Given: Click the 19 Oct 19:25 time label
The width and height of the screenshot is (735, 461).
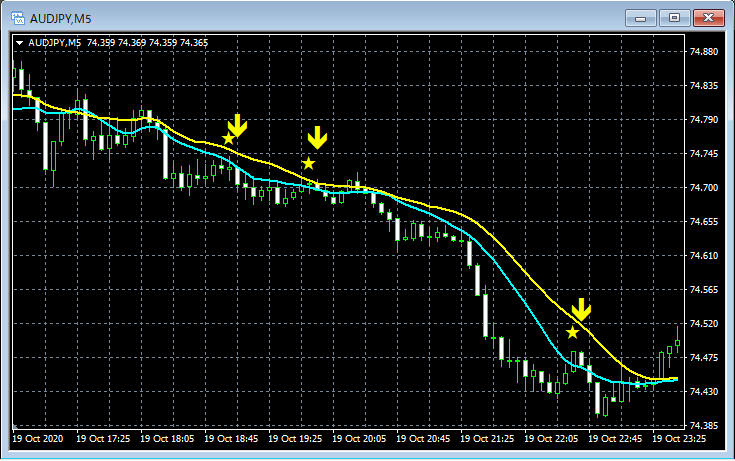Looking at the screenshot, I should point(295,439).
